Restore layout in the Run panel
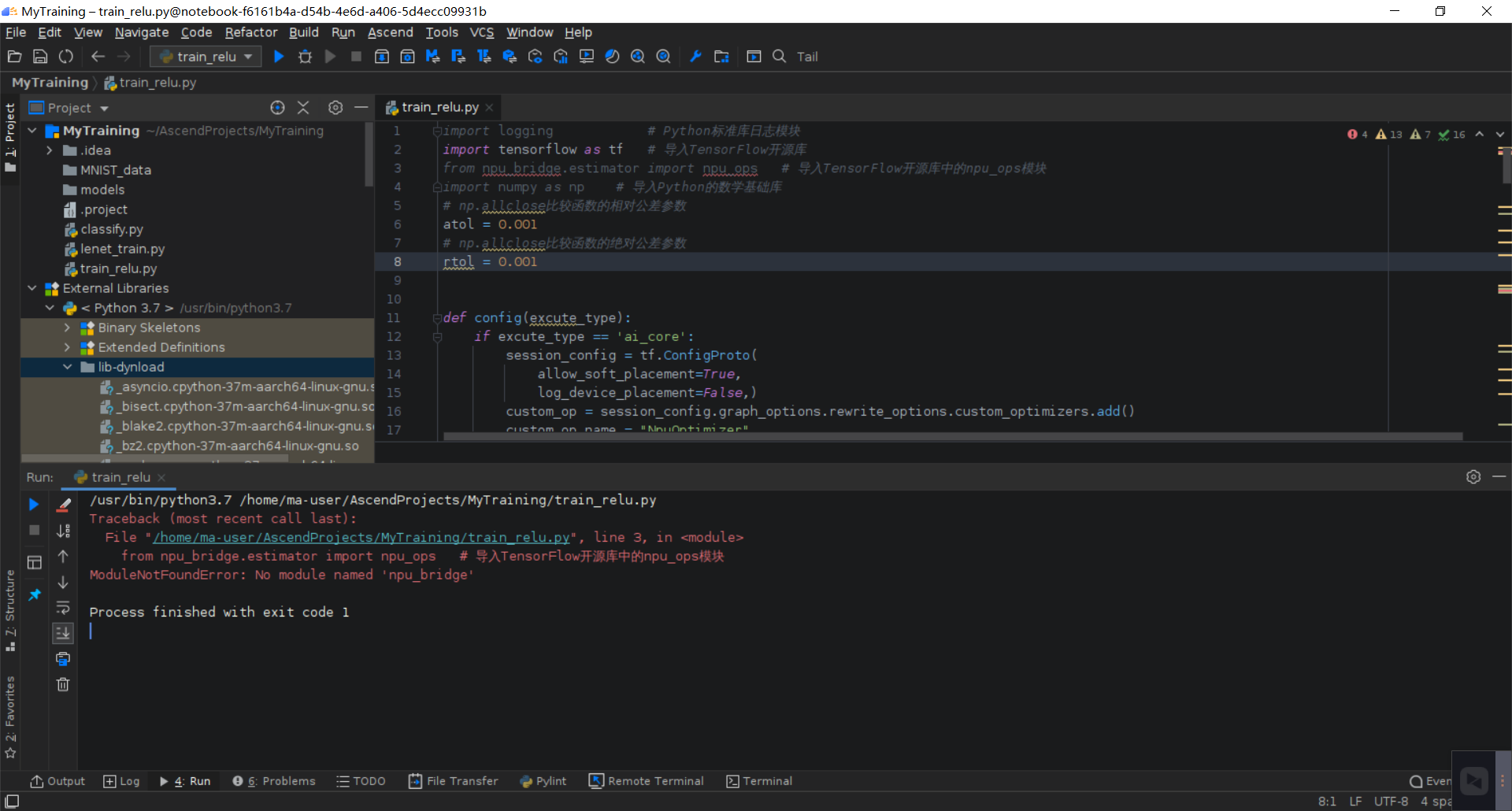 (34, 562)
